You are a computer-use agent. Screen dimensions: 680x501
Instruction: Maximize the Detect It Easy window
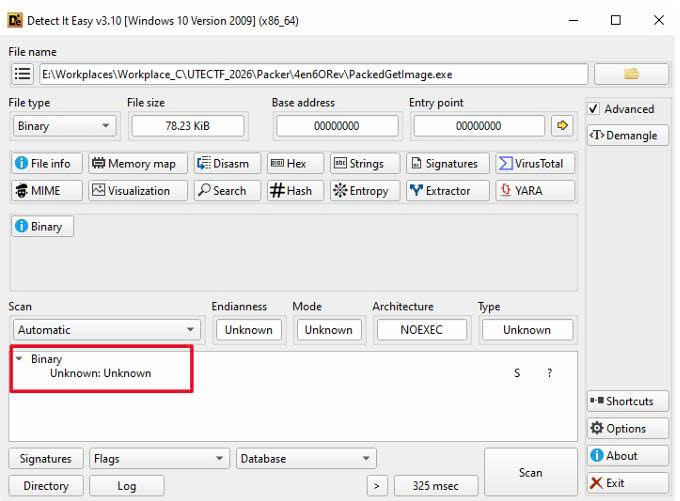616,20
